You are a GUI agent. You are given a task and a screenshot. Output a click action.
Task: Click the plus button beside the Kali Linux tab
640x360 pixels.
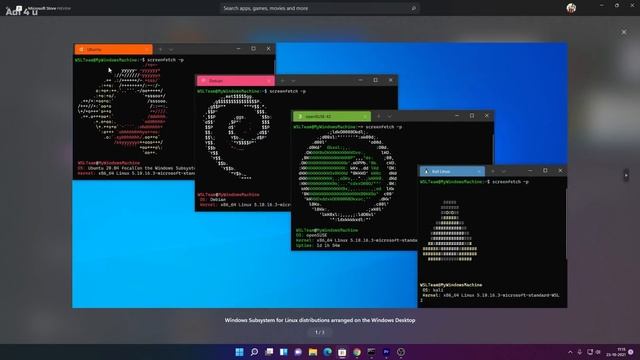click(x=493, y=171)
